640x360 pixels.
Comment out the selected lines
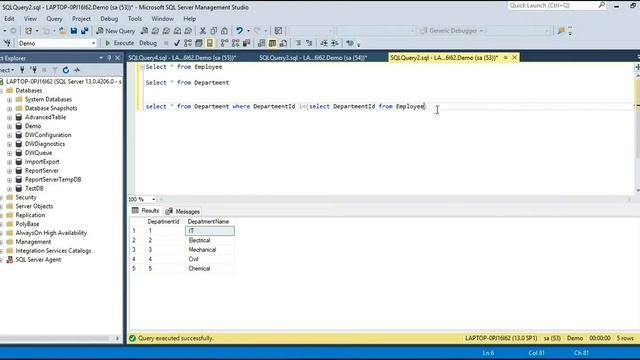[x=298, y=43]
